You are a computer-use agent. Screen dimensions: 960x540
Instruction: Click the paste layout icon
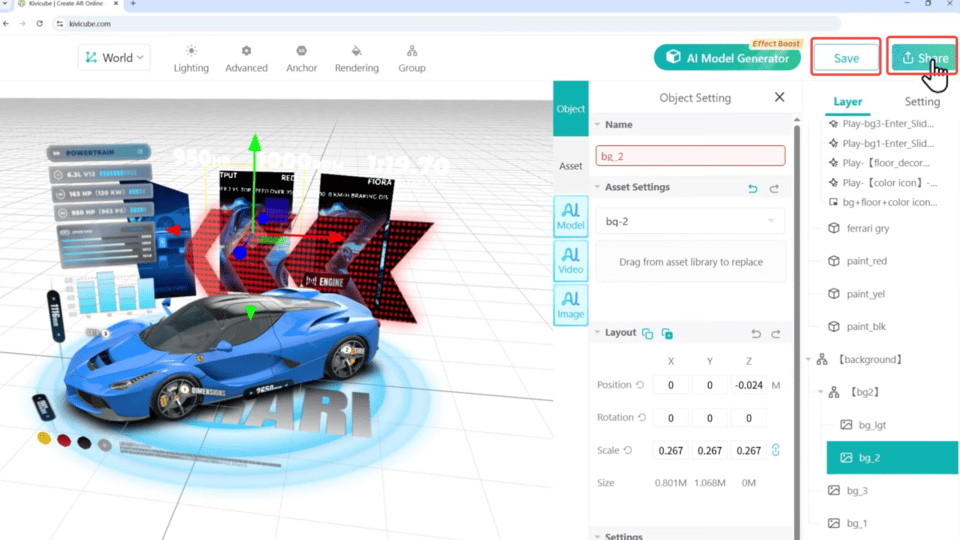(667, 334)
